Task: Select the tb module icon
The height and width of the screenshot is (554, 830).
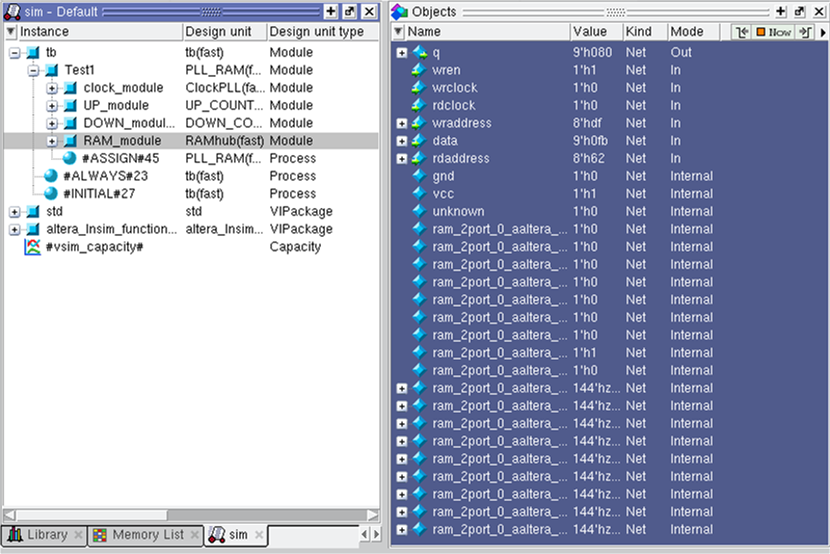Action: pos(33,52)
